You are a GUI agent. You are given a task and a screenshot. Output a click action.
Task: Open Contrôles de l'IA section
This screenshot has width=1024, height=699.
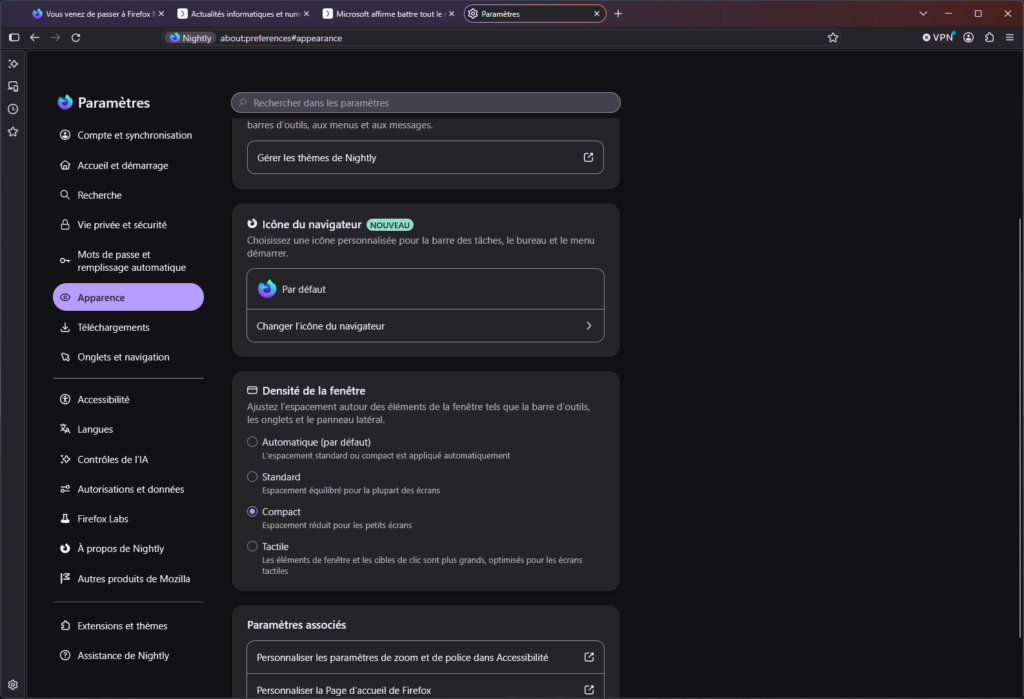[x=128, y=459]
